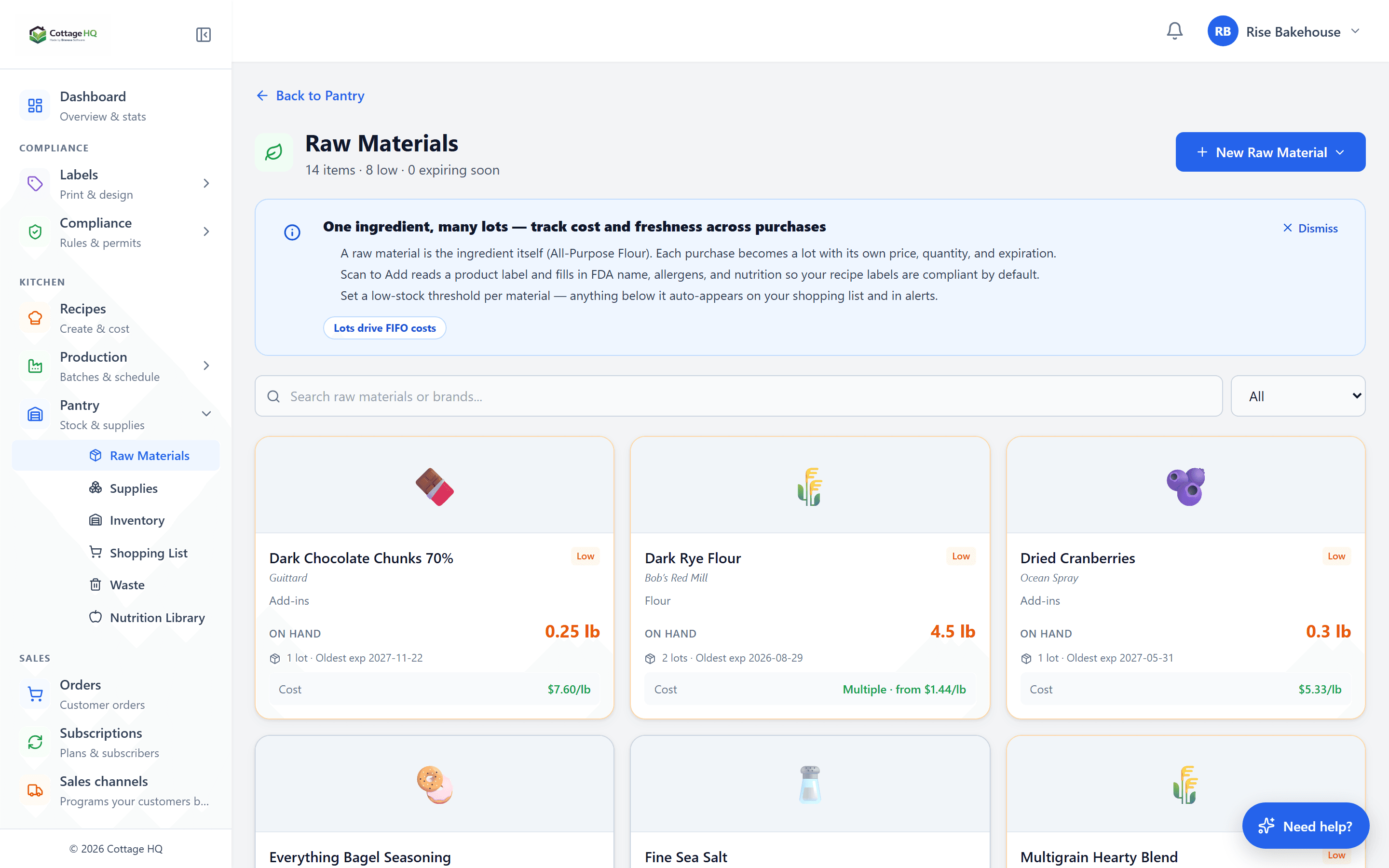Click the lot box icon on Dark Rye Flour
The width and height of the screenshot is (1389, 868).
click(x=650, y=658)
